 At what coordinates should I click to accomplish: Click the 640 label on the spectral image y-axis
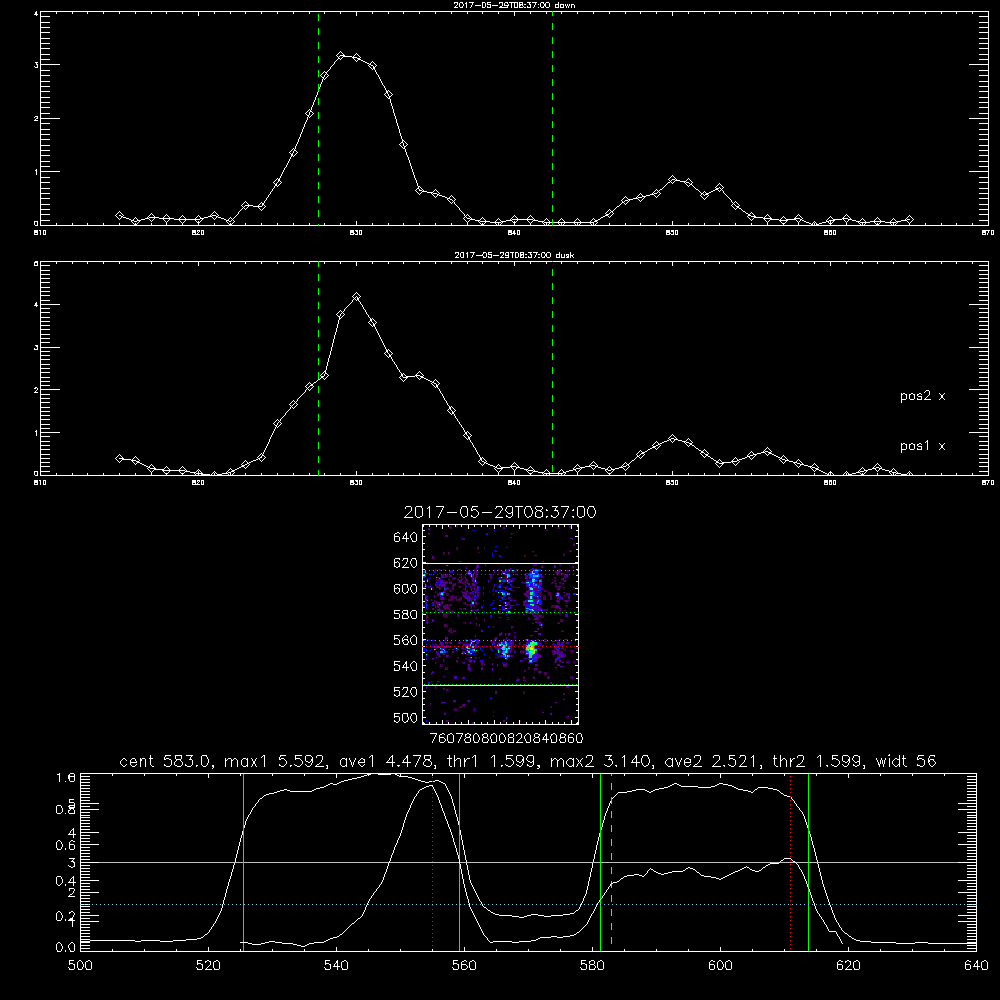tap(405, 538)
